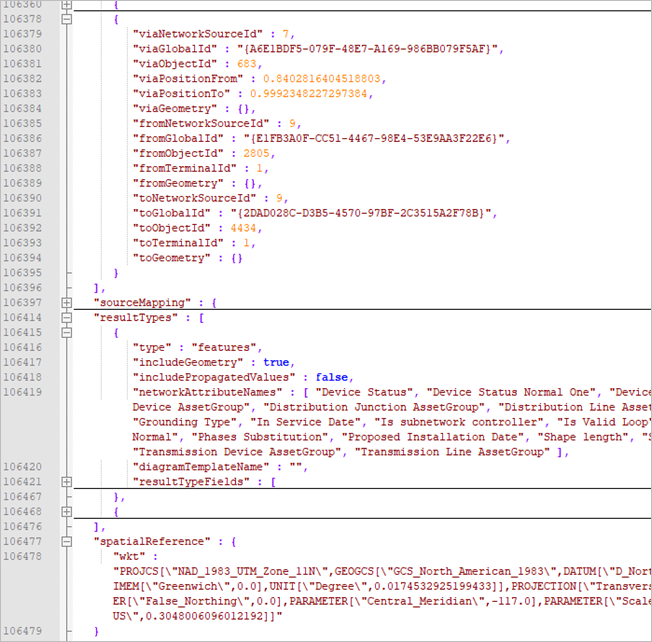
Task: Click the "diagramTemplateName" key
Action: [x=201, y=467]
